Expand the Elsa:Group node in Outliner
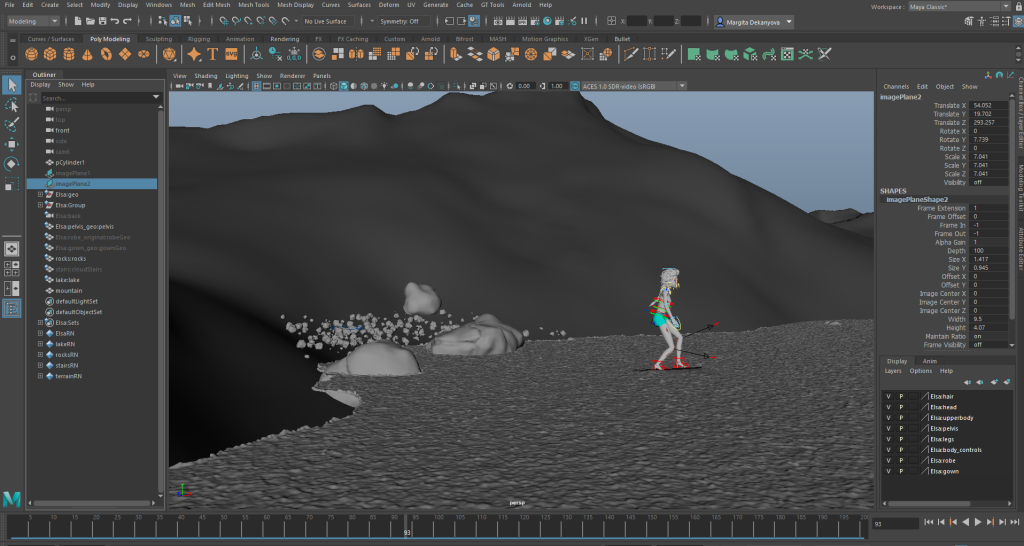Image resolution: width=1024 pixels, height=546 pixels. (x=40, y=205)
